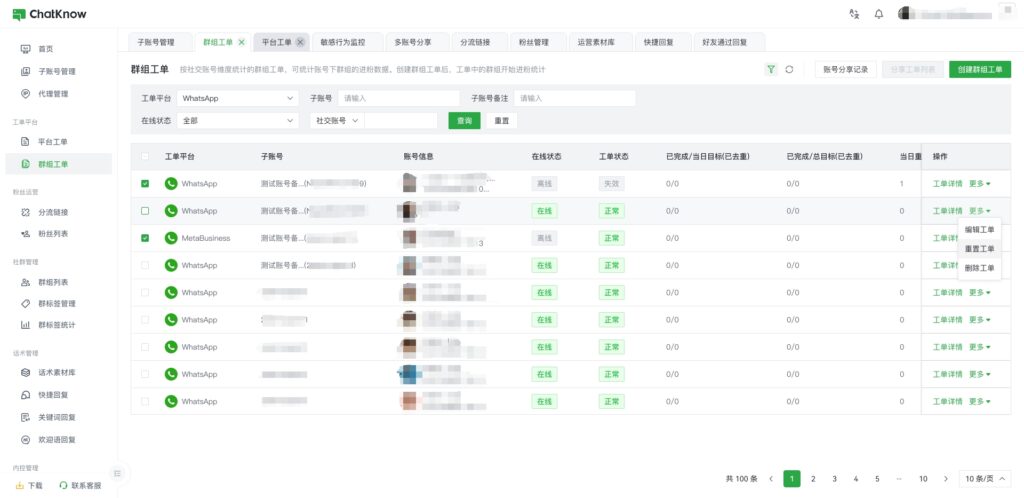Collapse the sidebar with the toggle icon
The height and width of the screenshot is (498, 1024).
pyautogui.click(x=118, y=473)
